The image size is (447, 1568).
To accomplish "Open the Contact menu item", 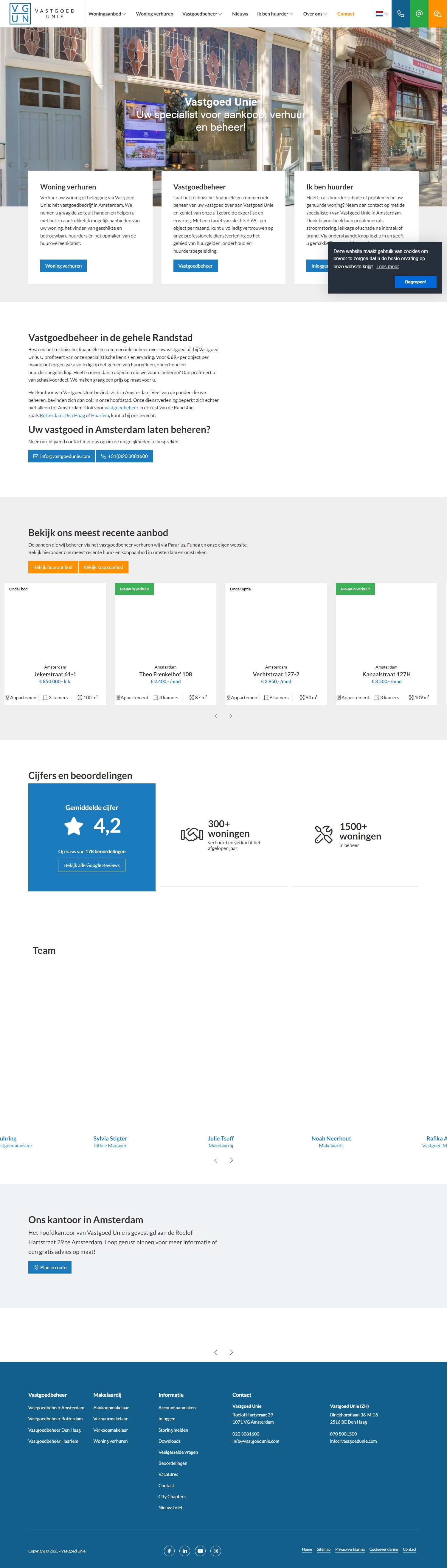I will click(345, 13).
